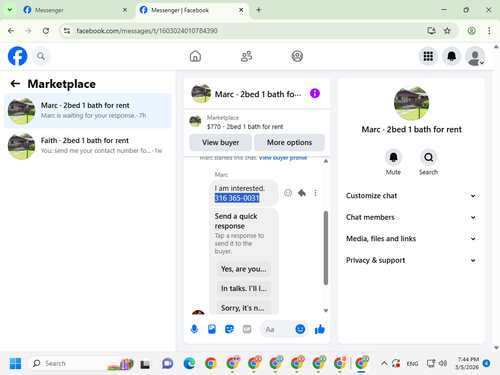Record a voice clip with microphone icon
Image resolution: width=500 pixels, height=375 pixels.
(194, 329)
